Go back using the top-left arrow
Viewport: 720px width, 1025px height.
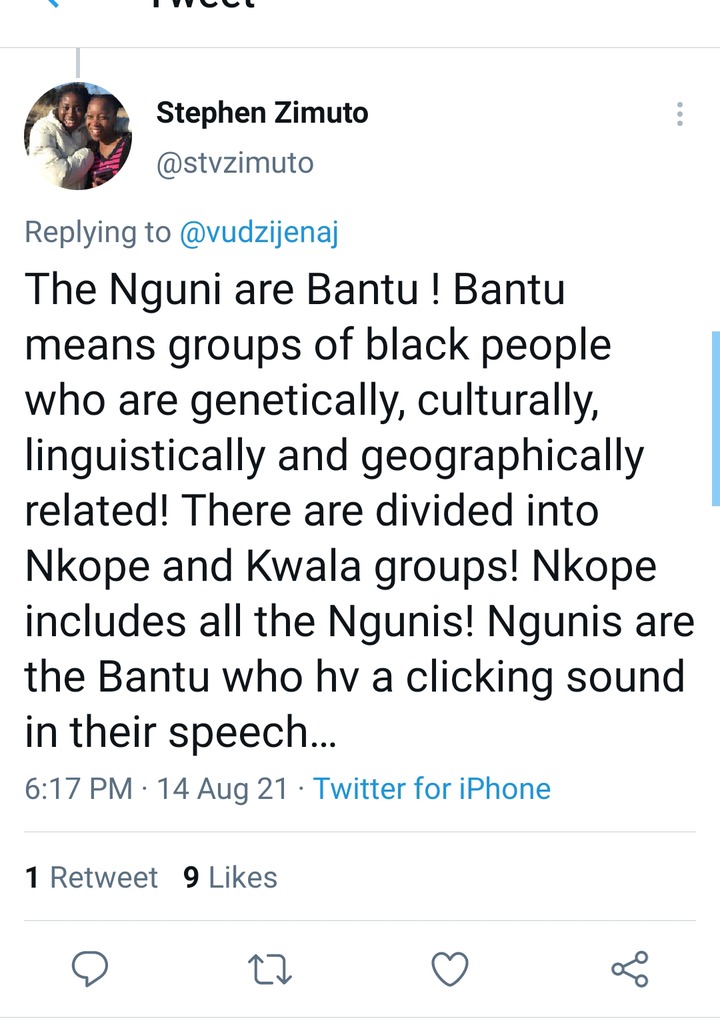(52, 3)
